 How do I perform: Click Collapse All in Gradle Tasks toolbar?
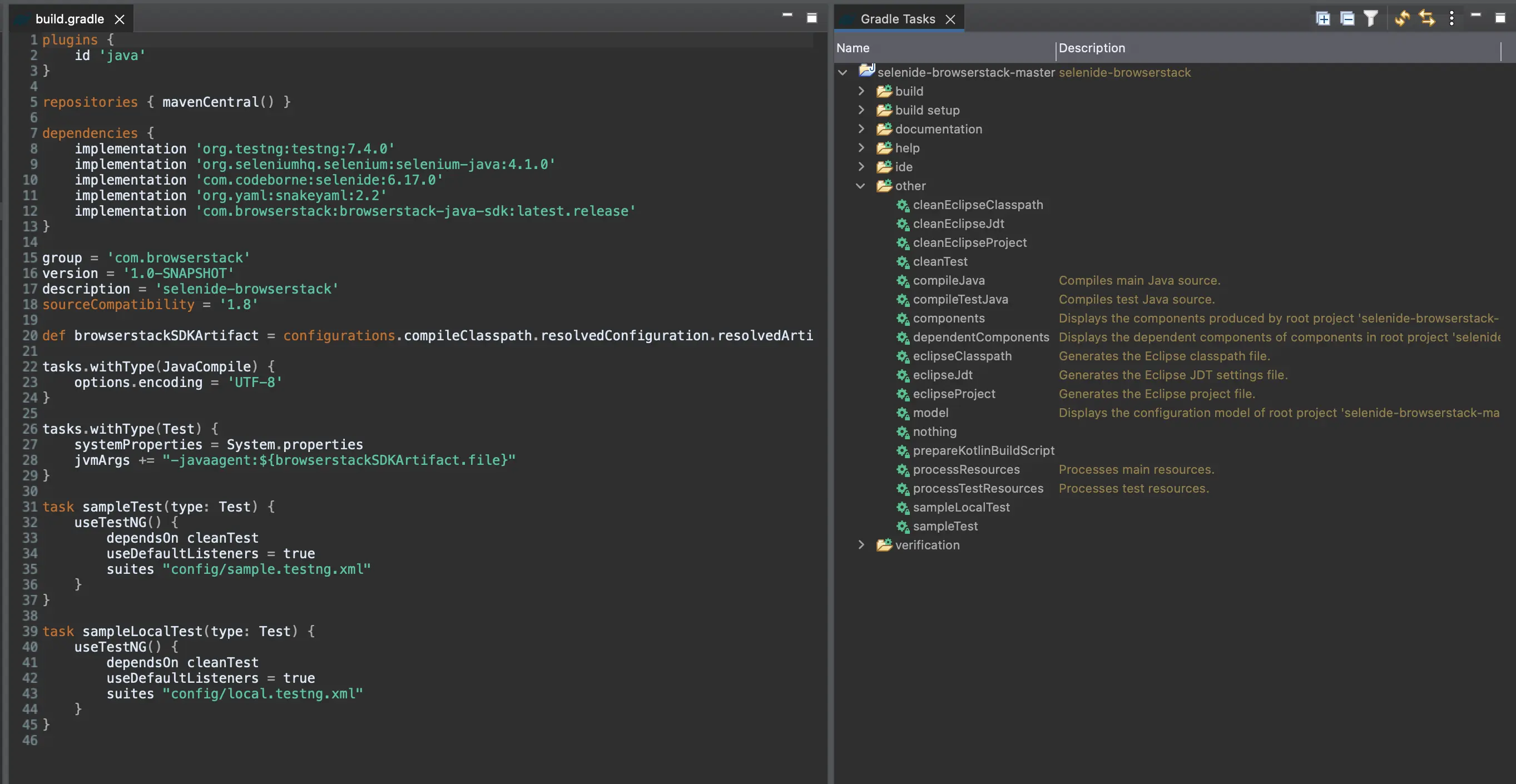pos(1346,19)
